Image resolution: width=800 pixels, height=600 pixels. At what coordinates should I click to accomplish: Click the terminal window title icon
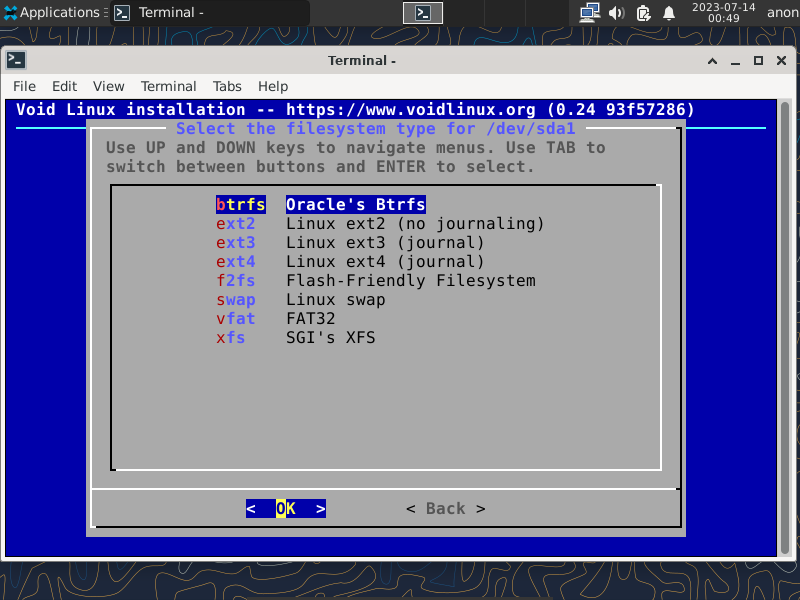click(16, 60)
